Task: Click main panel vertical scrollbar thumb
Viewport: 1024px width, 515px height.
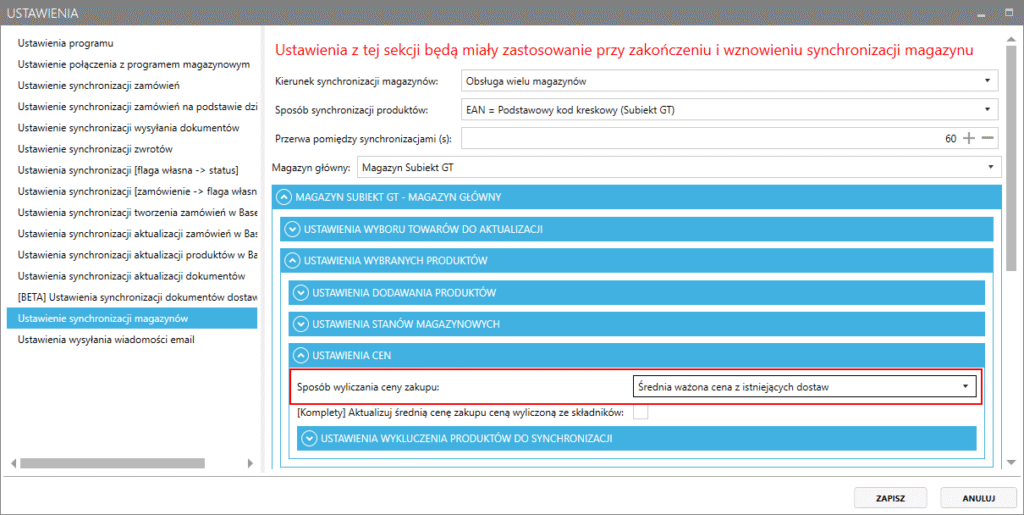Action: 1012,160
